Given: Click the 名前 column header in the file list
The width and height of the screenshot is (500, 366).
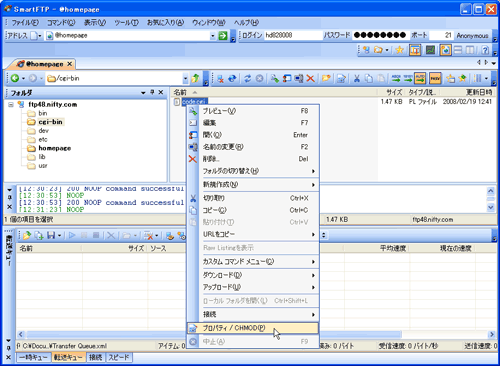Looking at the screenshot, I should (x=274, y=92).
